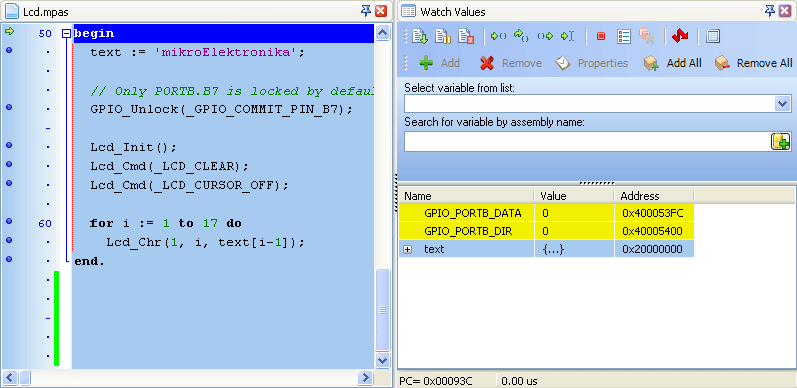Expand the text variable row
The image size is (797, 388).
(x=408, y=249)
